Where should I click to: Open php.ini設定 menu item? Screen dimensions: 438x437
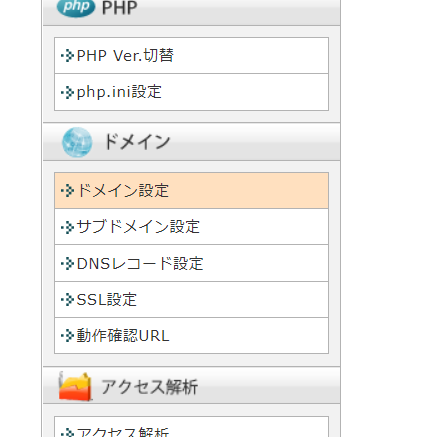191,92
